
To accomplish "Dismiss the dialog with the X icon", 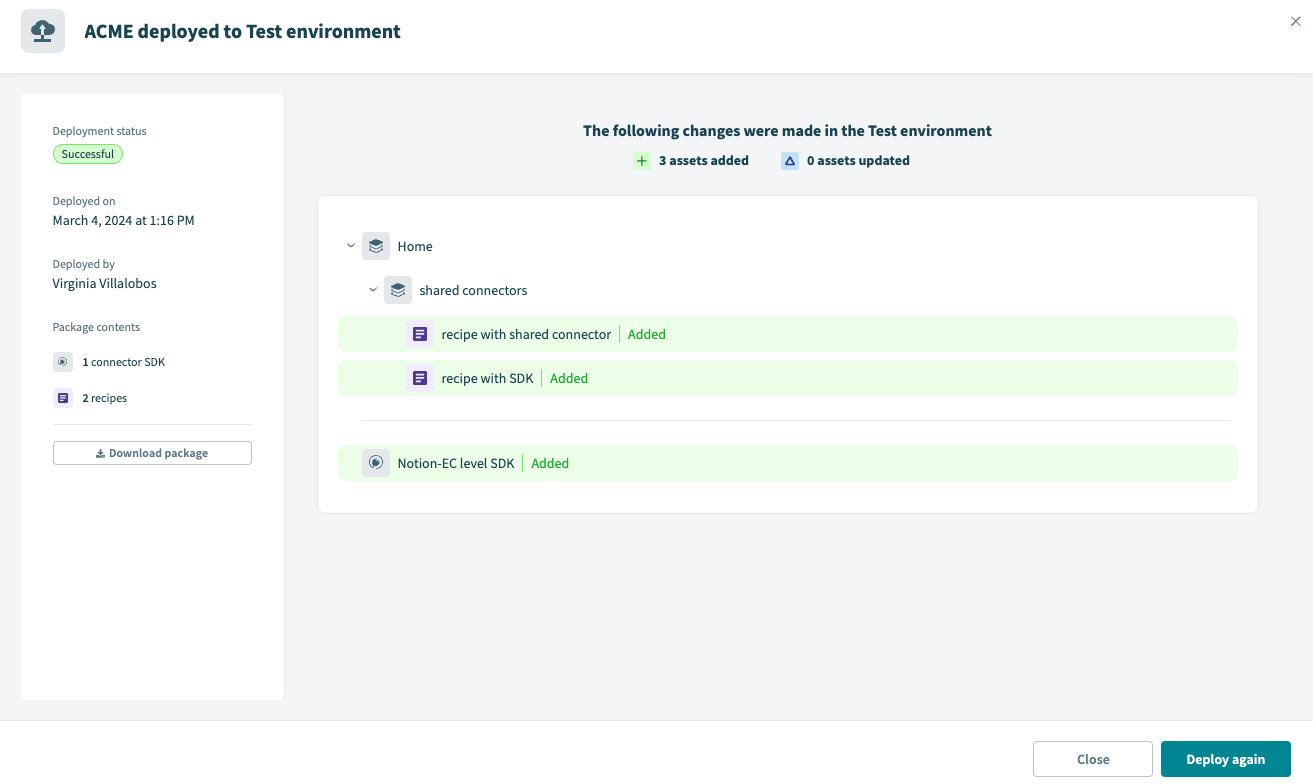I will [1296, 22].
